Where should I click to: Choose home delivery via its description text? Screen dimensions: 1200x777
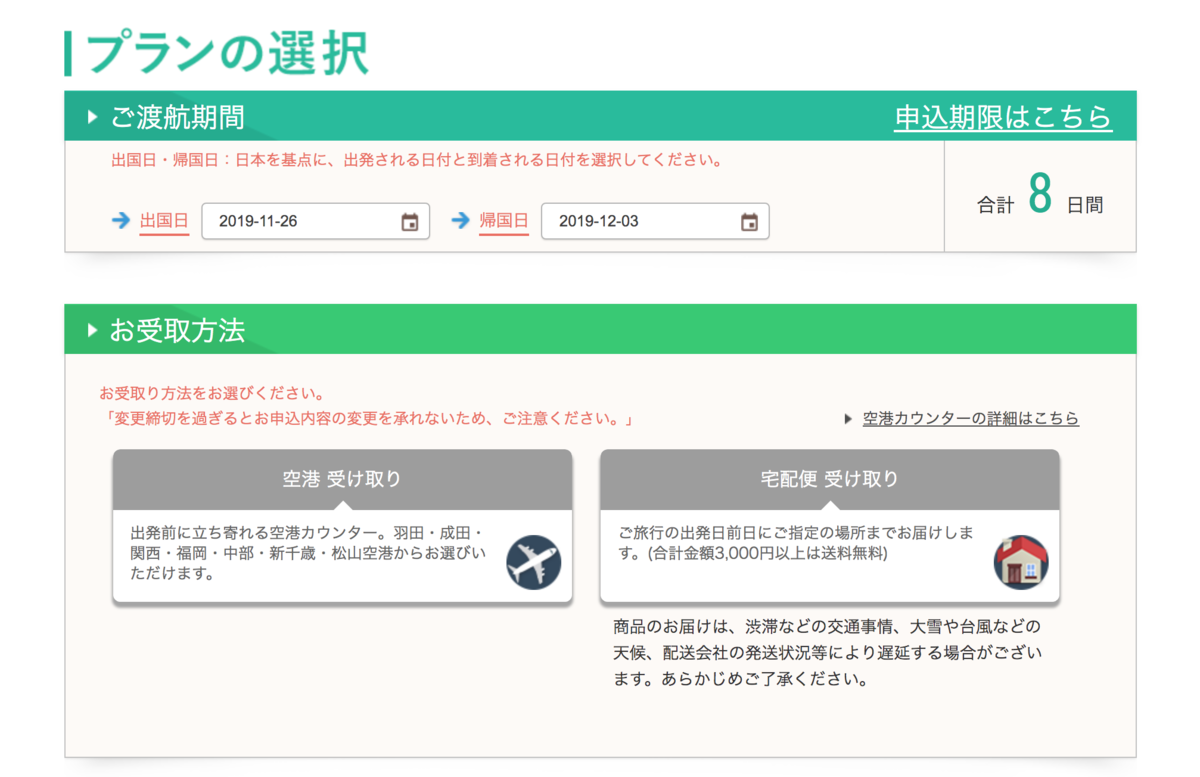click(797, 543)
